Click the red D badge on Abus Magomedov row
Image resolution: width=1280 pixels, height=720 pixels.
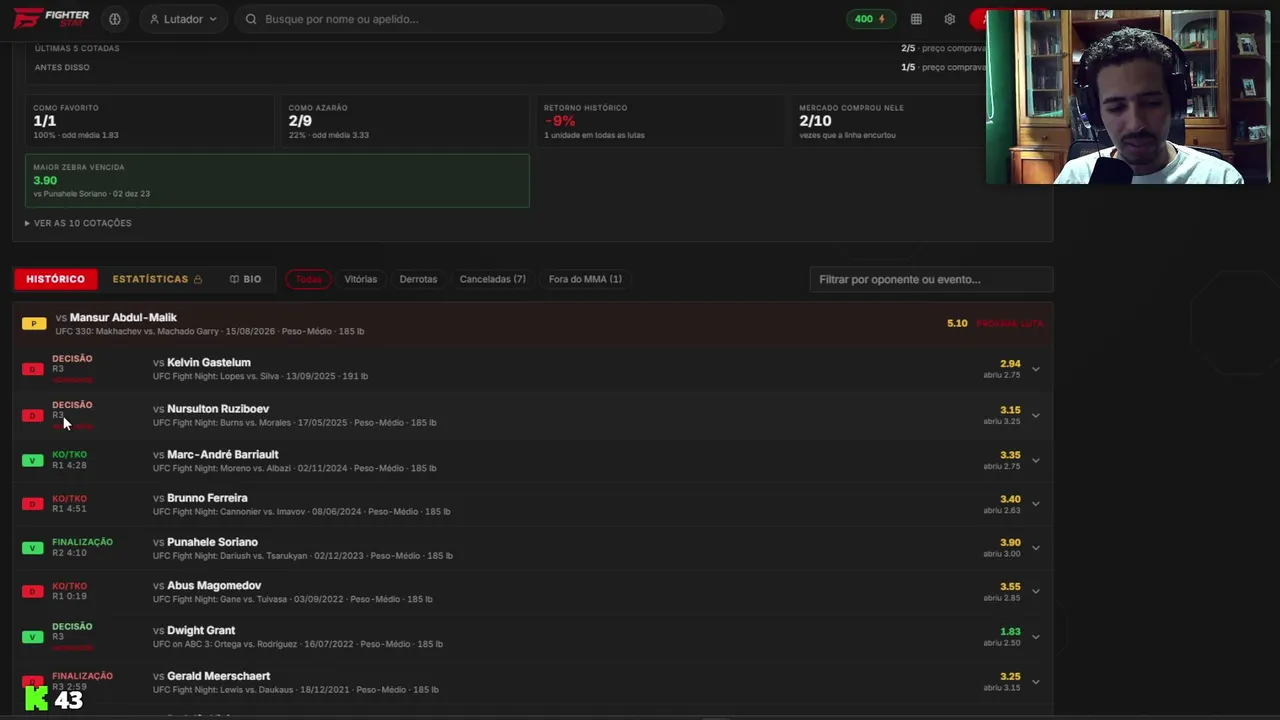point(33,592)
